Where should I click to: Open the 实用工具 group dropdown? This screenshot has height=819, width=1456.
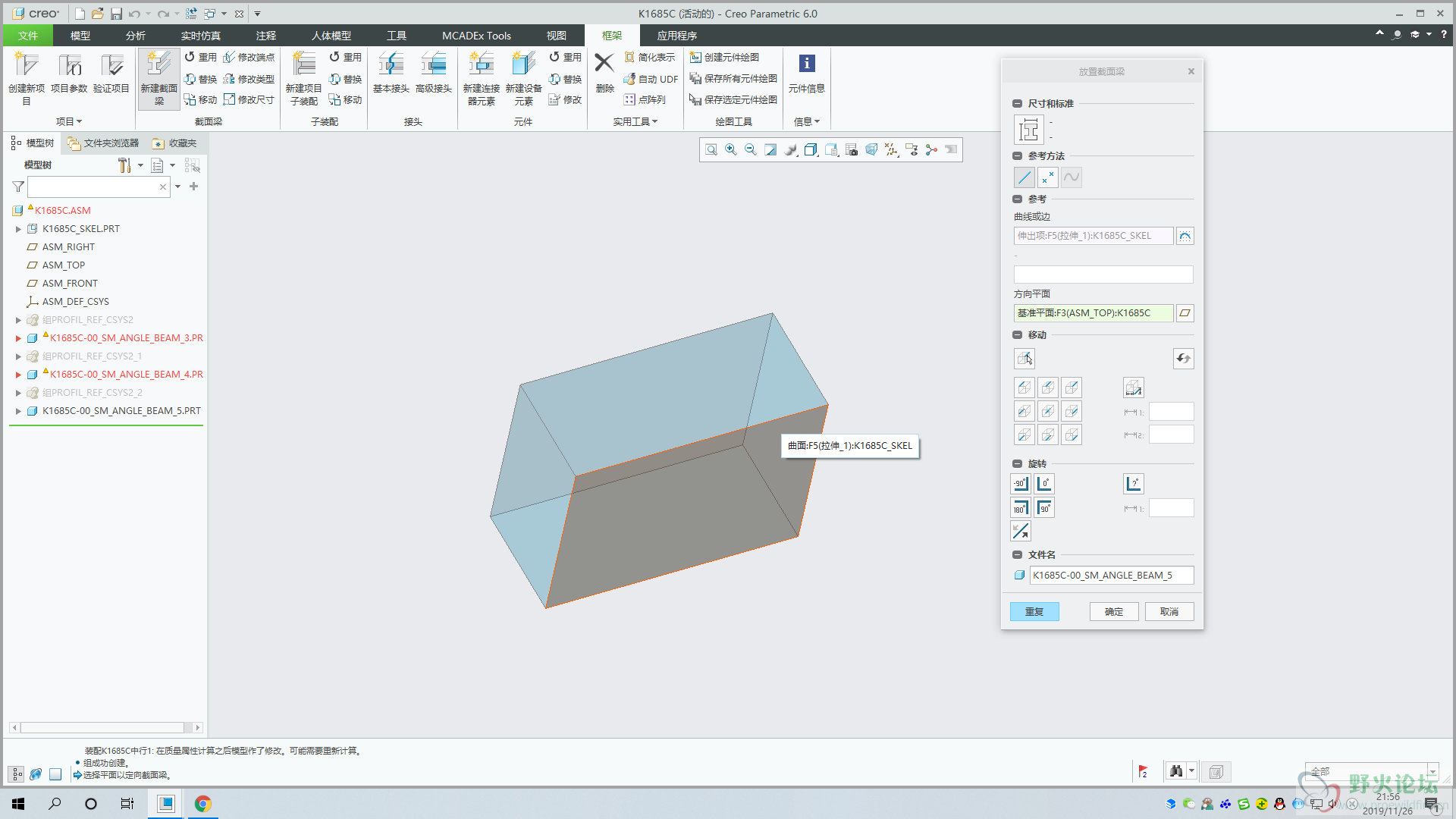pyautogui.click(x=635, y=121)
